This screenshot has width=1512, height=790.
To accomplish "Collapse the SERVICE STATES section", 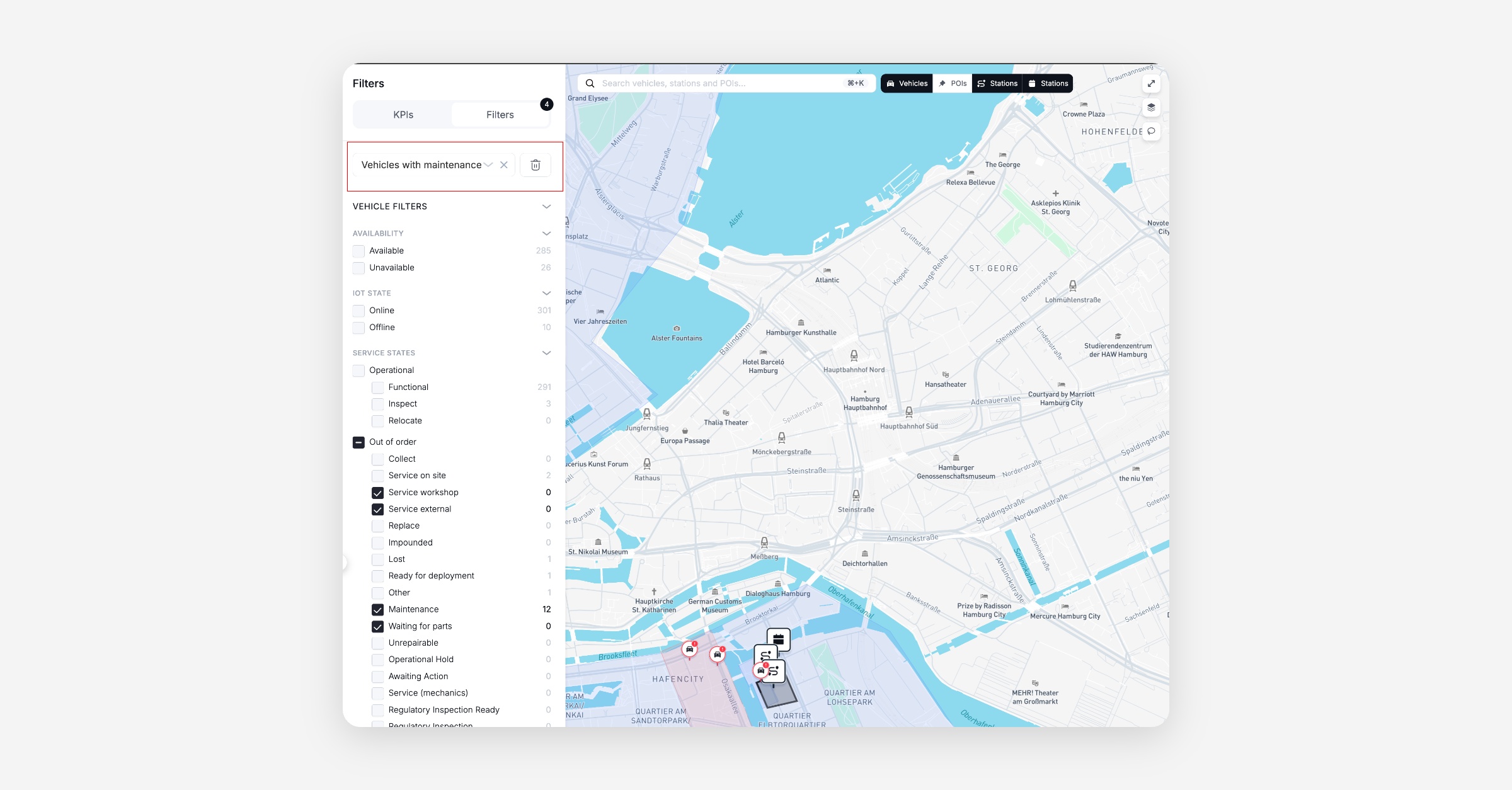I will tap(546, 353).
